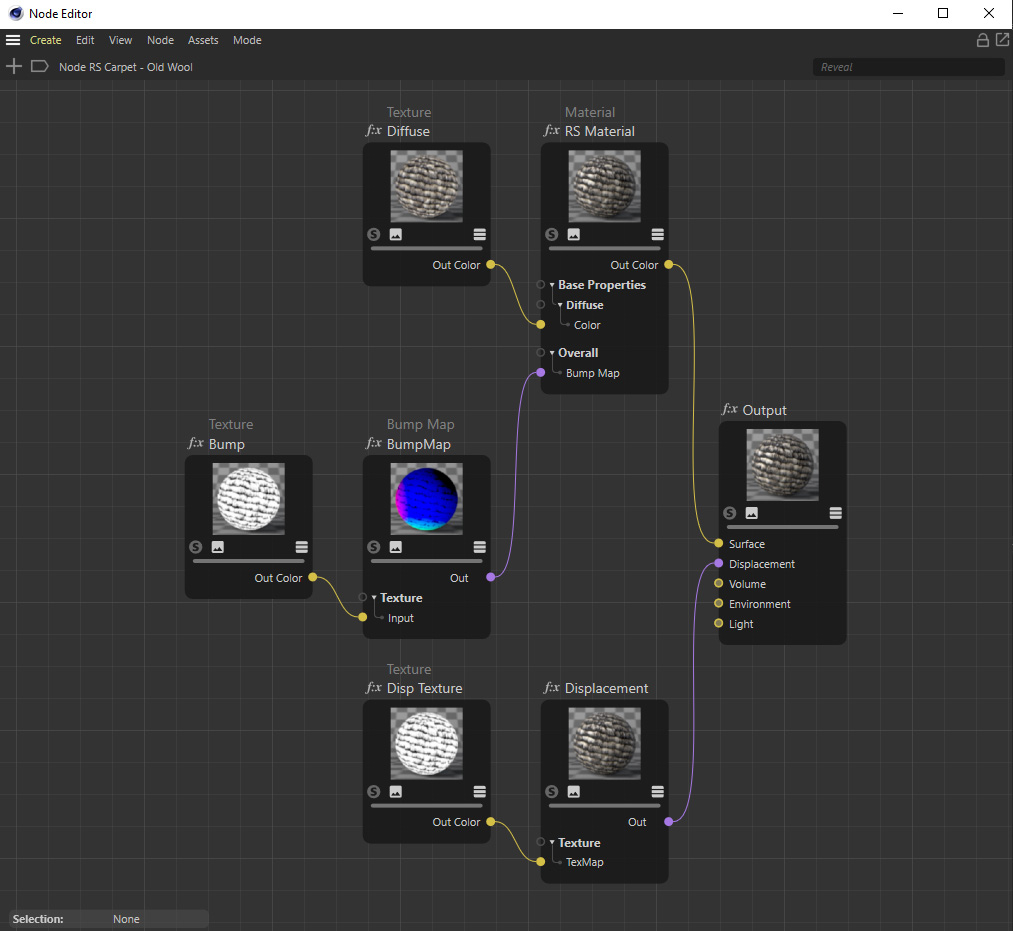1013x931 pixels.
Task: Click the preview size bar under Diffuse thumbnail
Action: (426, 249)
